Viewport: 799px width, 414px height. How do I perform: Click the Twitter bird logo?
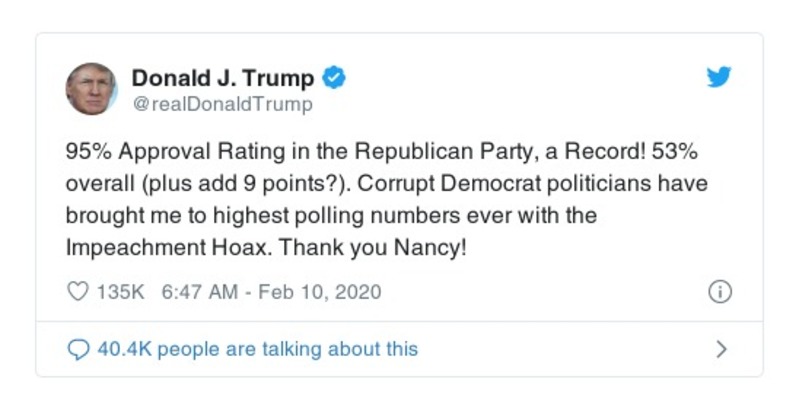719,78
